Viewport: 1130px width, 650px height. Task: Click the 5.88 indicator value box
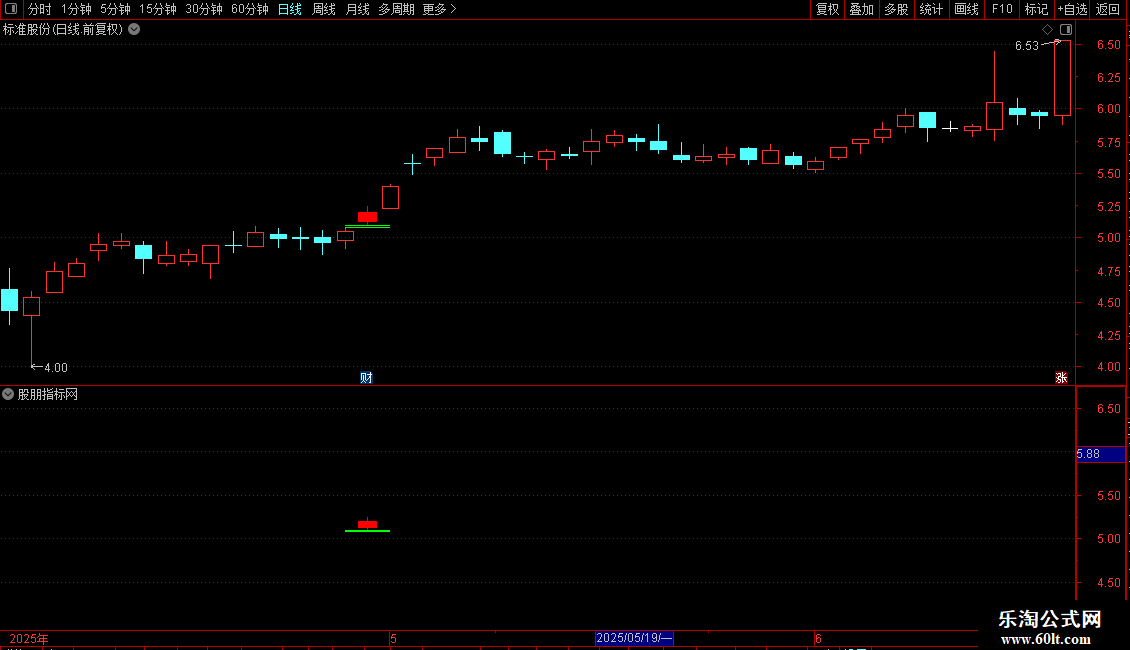pos(1100,454)
